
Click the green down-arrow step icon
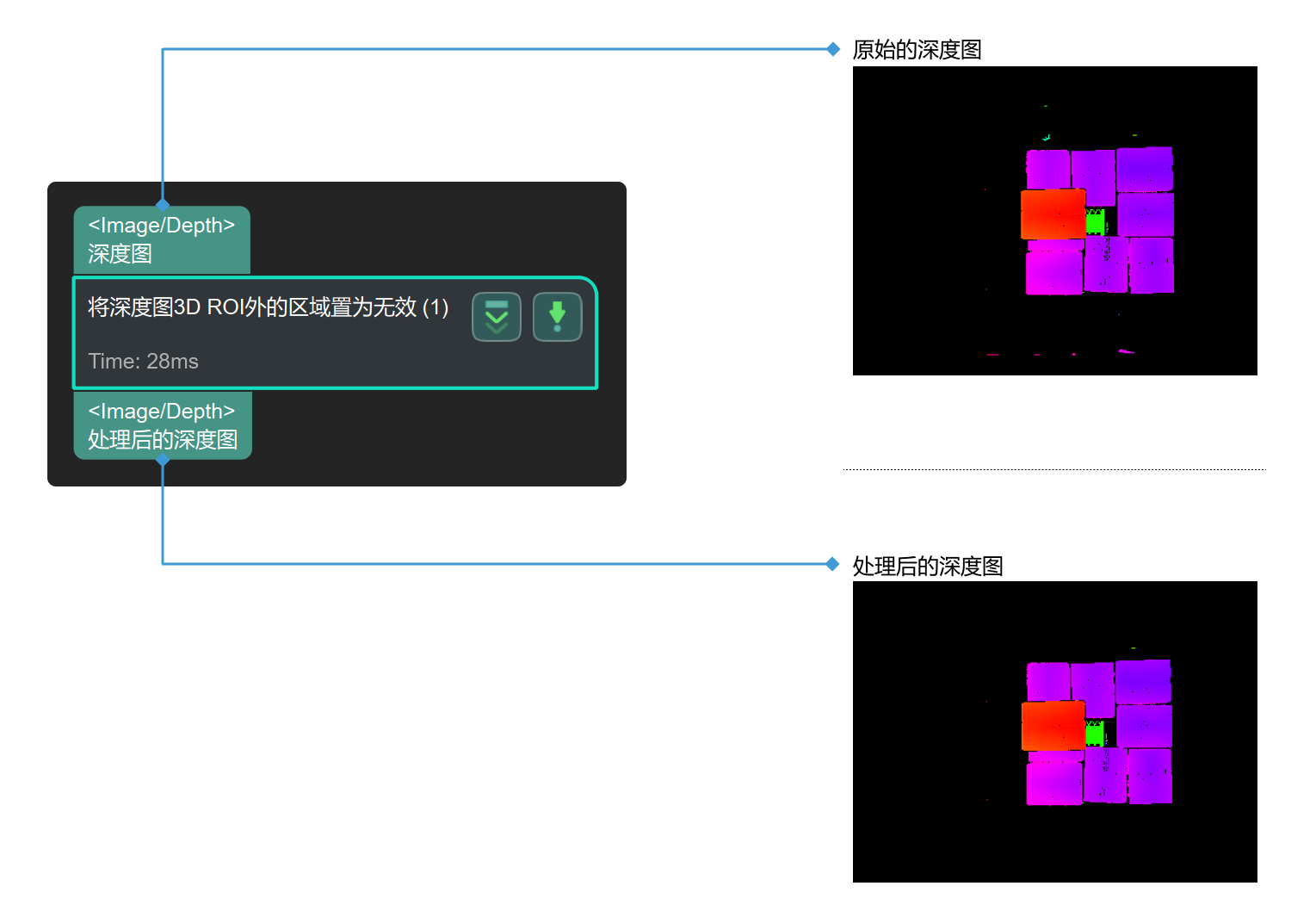point(558,317)
